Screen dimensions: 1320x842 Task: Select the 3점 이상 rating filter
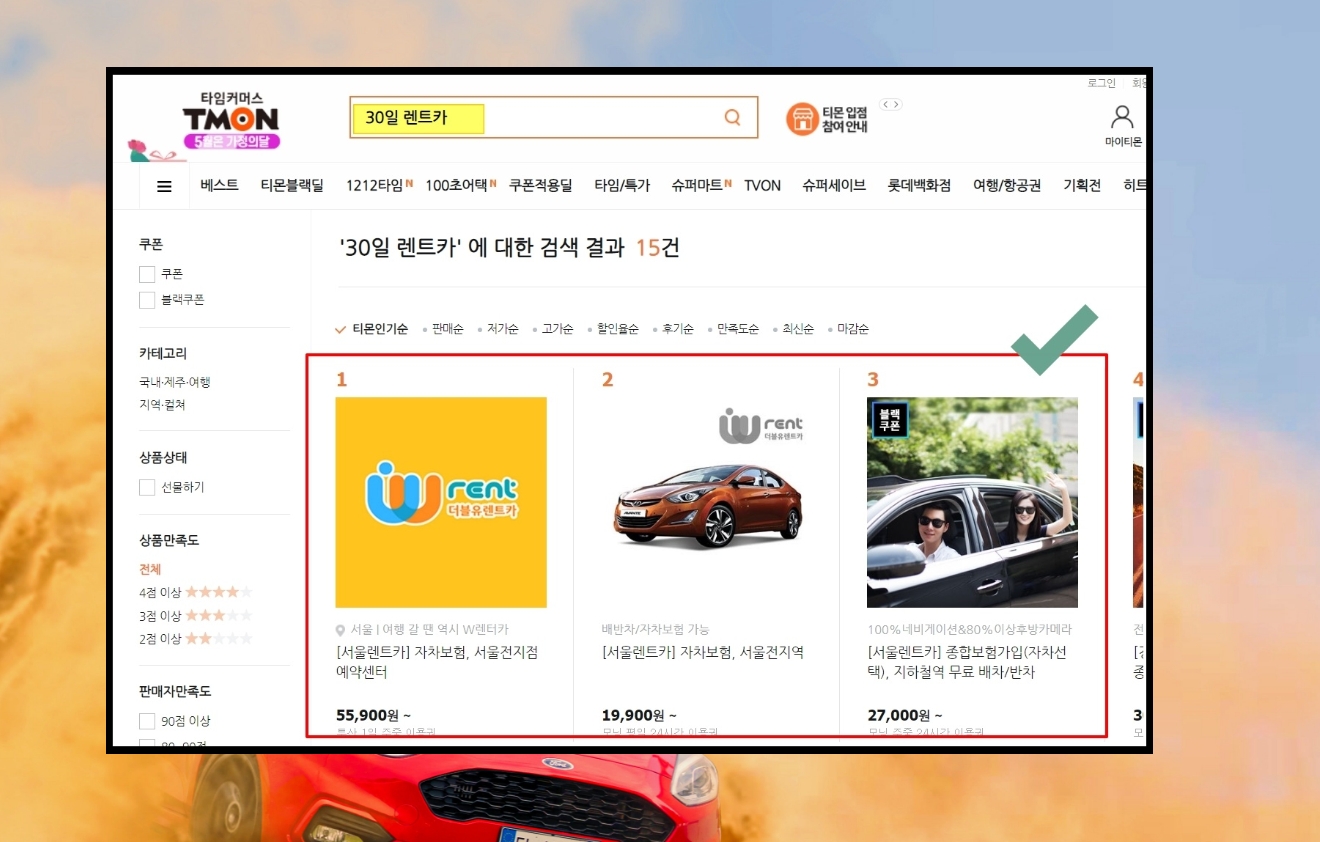click(x=196, y=616)
